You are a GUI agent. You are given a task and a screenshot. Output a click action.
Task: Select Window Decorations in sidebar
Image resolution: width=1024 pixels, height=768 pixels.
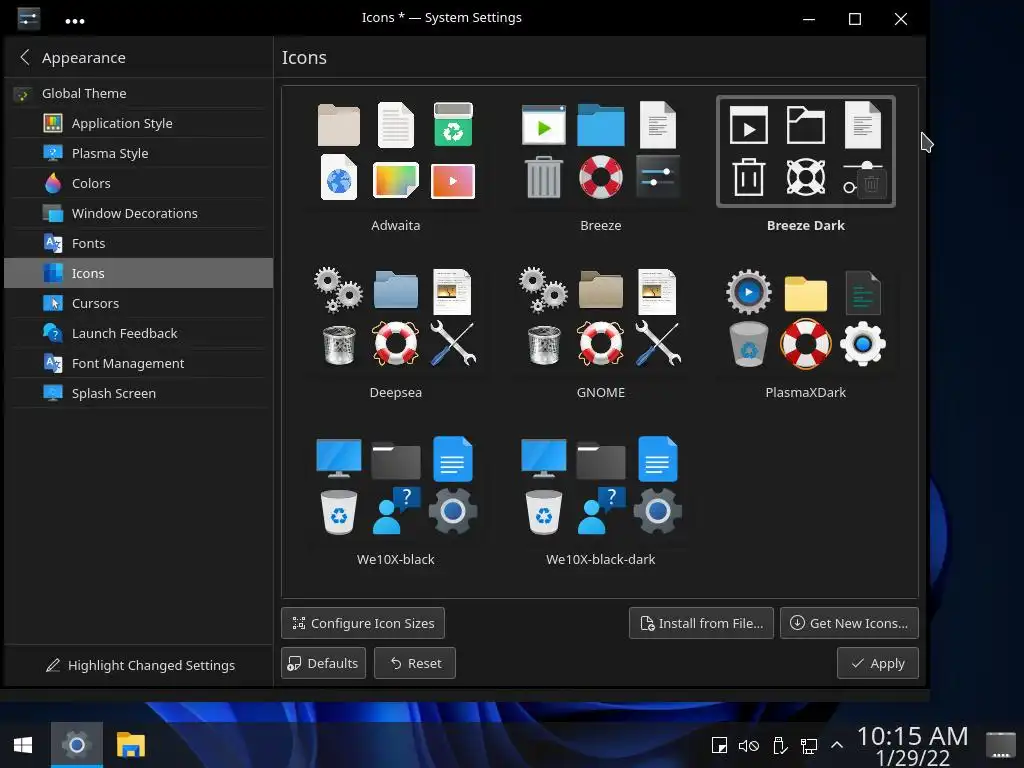click(x=138, y=214)
